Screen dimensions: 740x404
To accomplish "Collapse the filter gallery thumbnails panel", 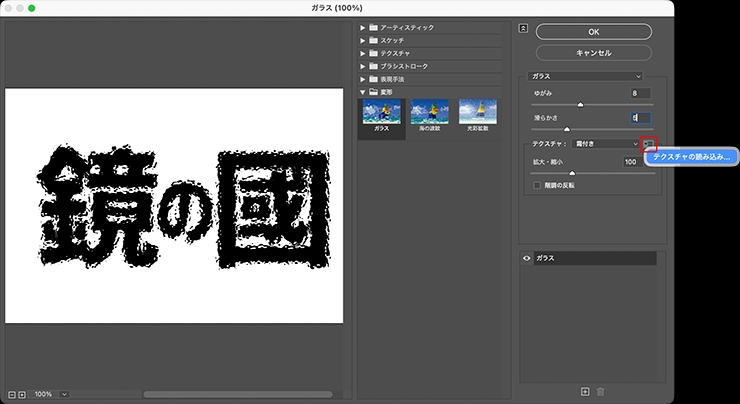I will click(522, 28).
